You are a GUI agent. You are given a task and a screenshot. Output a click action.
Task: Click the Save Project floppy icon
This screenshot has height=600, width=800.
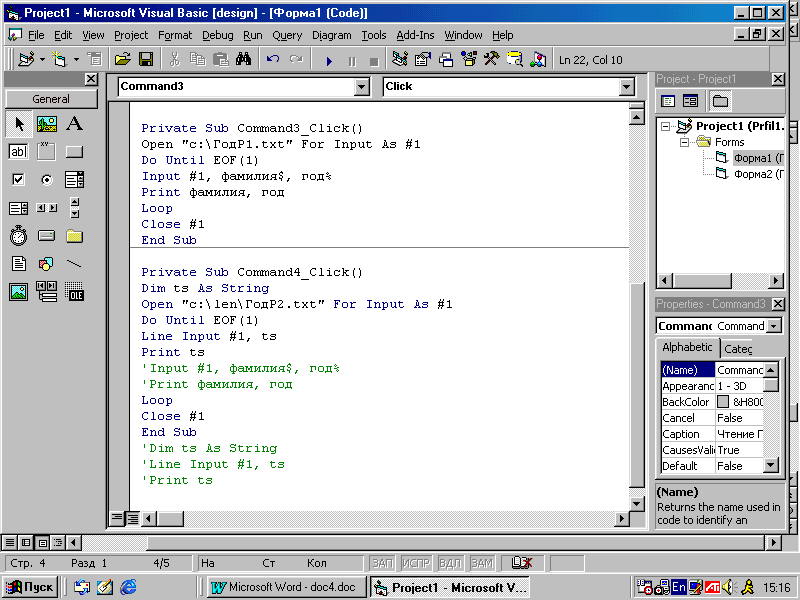point(146,60)
